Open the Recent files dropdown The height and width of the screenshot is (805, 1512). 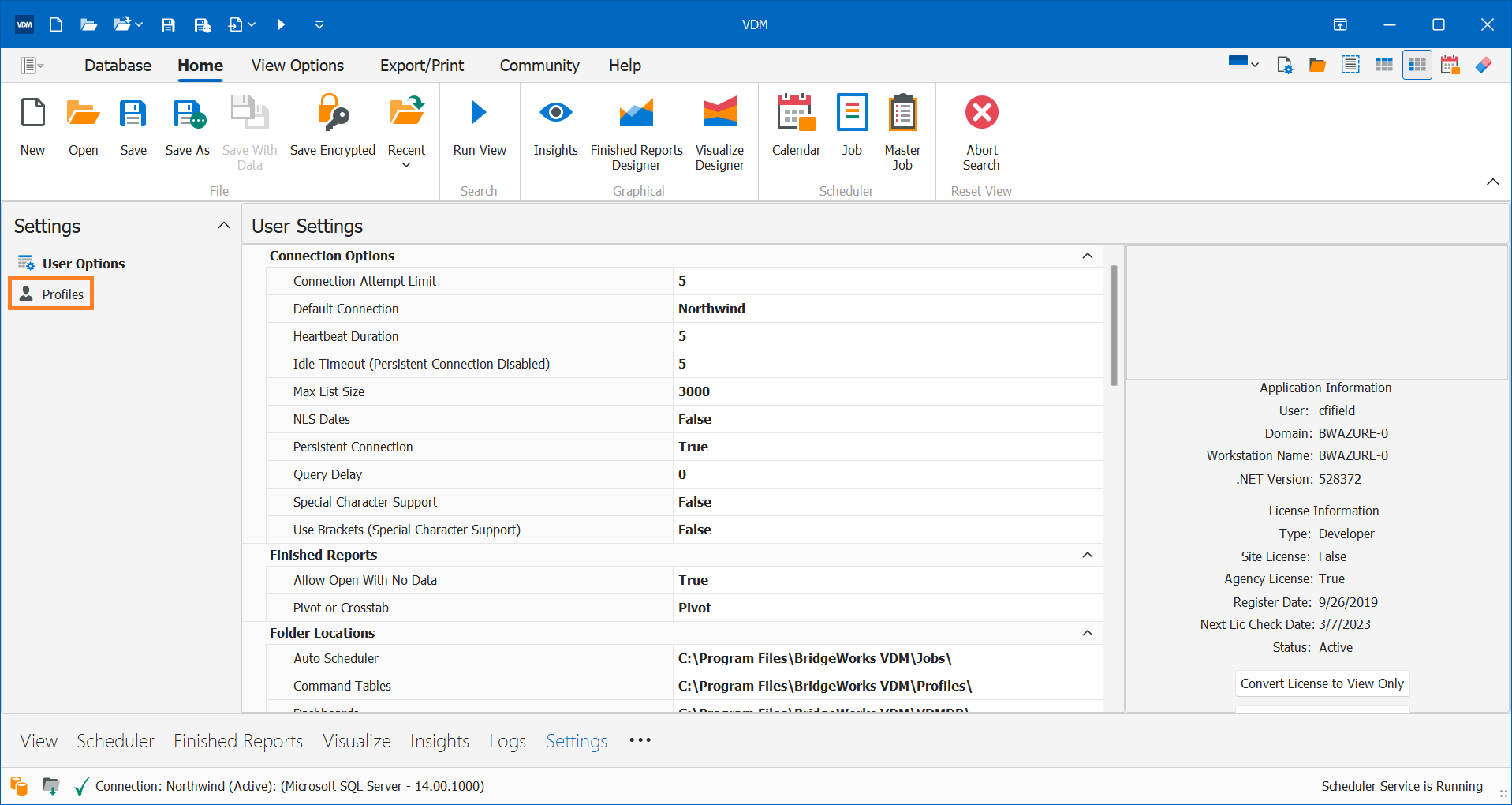[x=406, y=131]
